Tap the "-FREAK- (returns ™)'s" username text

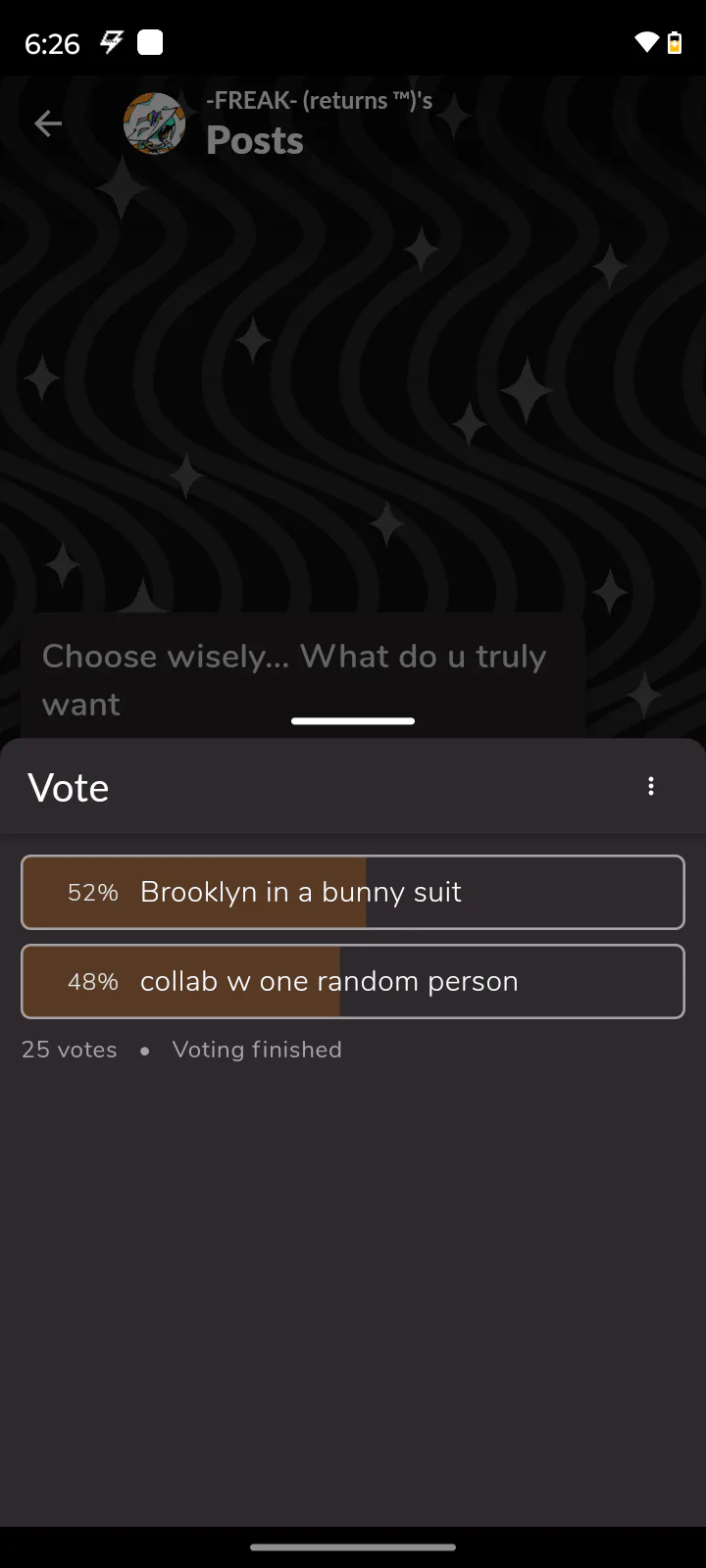(x=319, y=100)
